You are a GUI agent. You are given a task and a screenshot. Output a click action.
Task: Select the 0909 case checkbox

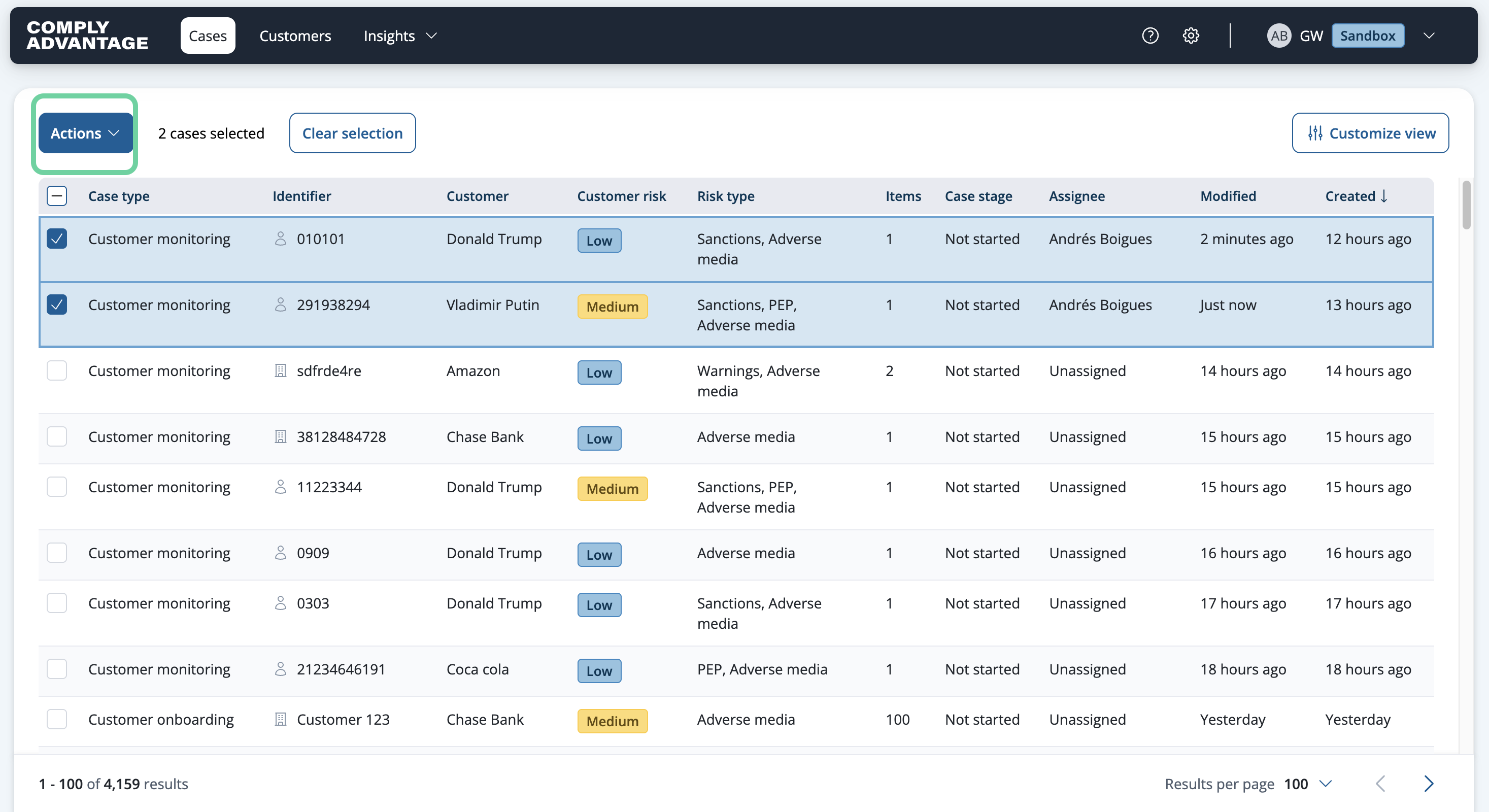pyautogui.click(x=57, y=553)
